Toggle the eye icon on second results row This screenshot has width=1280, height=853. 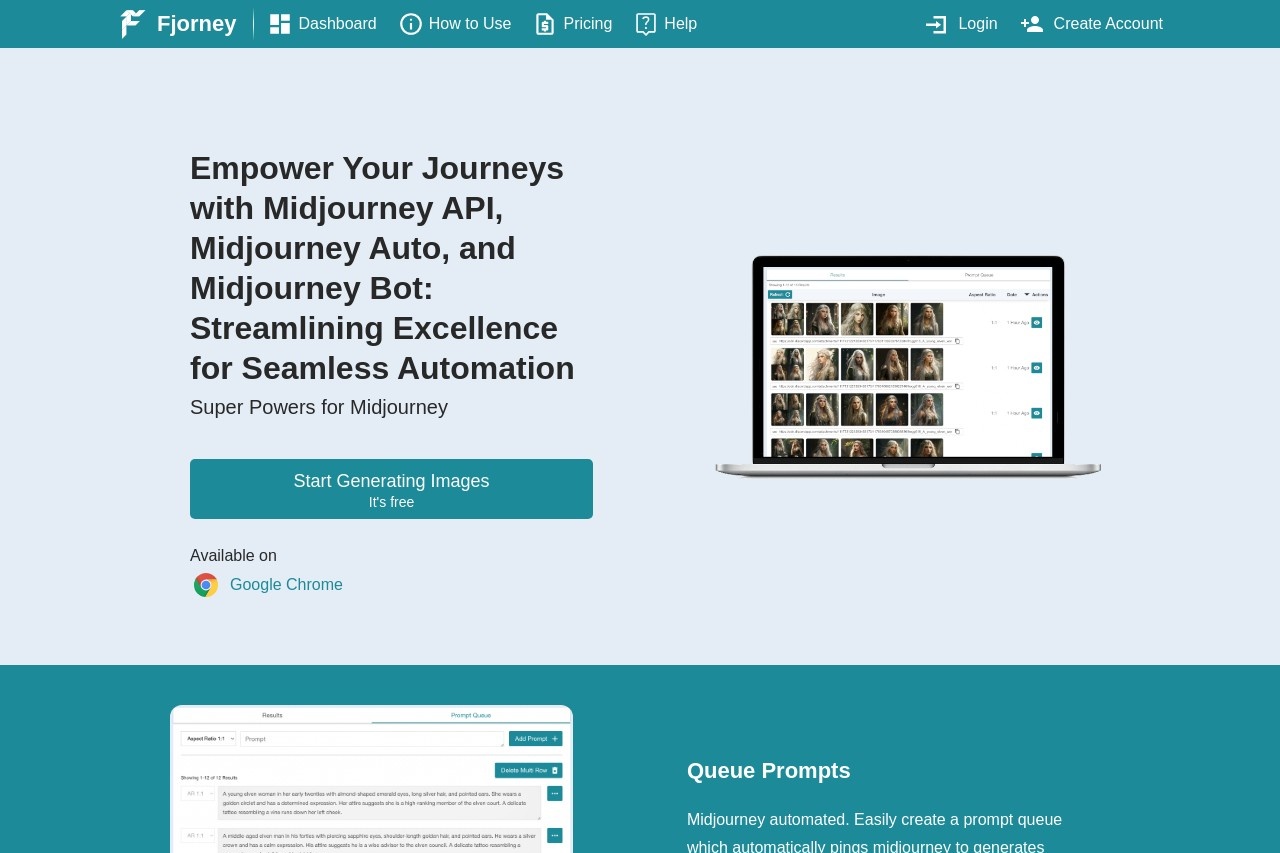pos(1037,368)
